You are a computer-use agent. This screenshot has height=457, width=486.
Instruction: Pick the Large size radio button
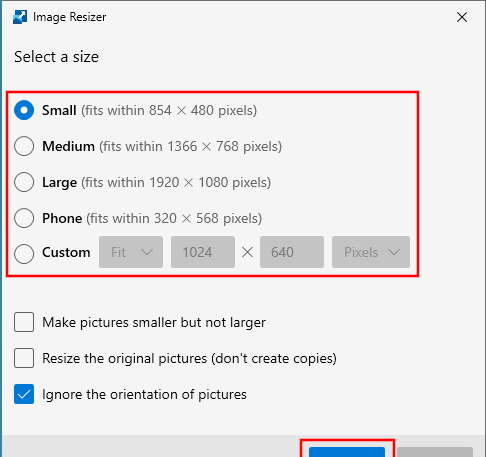24,182
